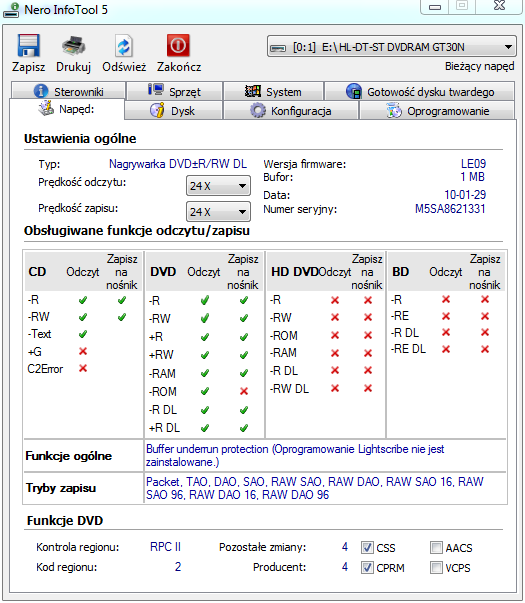Click red cross for DVD -ROM Zapisz

coord(243,391)
